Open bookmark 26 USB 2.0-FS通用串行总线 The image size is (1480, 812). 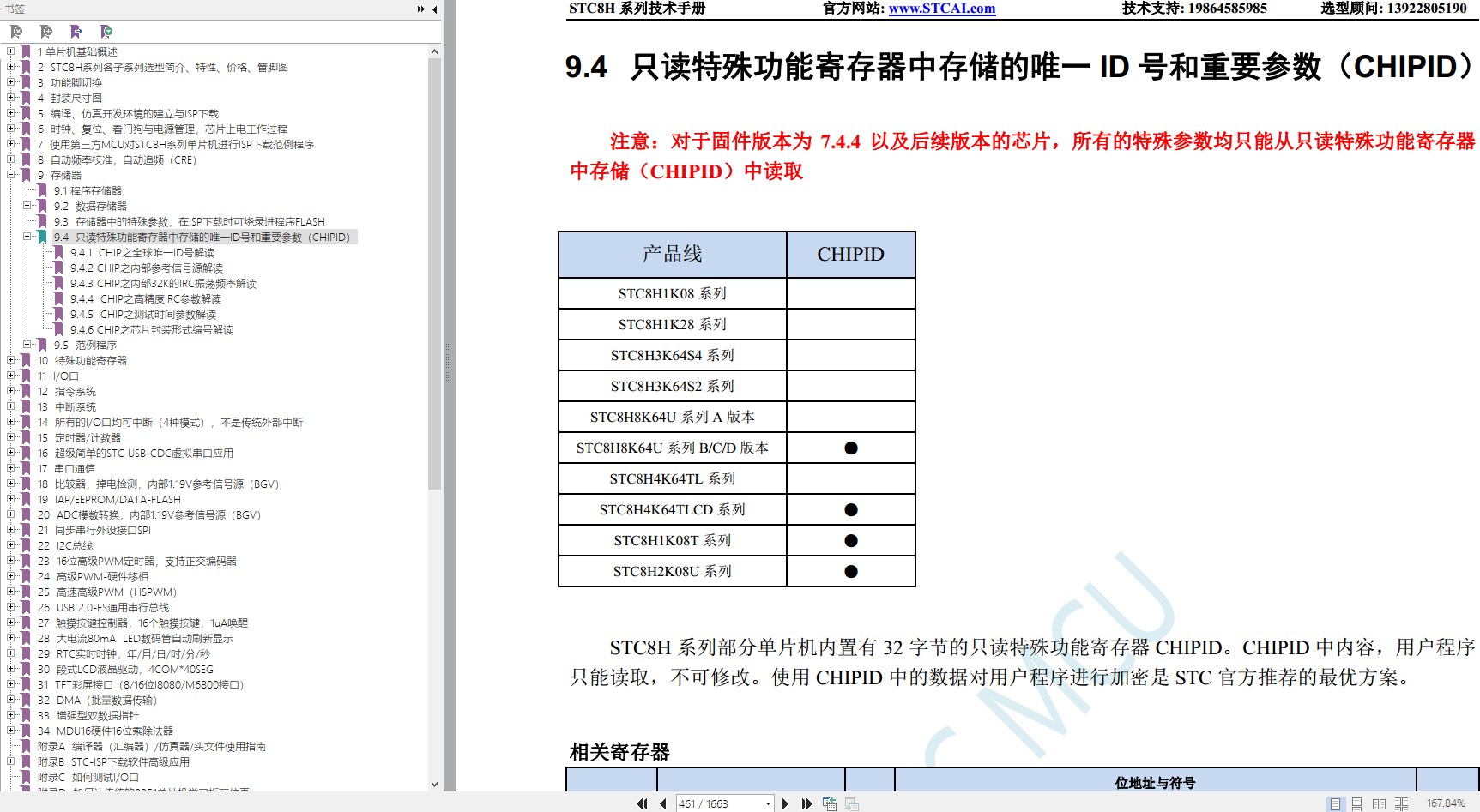(x=104, y=607)
